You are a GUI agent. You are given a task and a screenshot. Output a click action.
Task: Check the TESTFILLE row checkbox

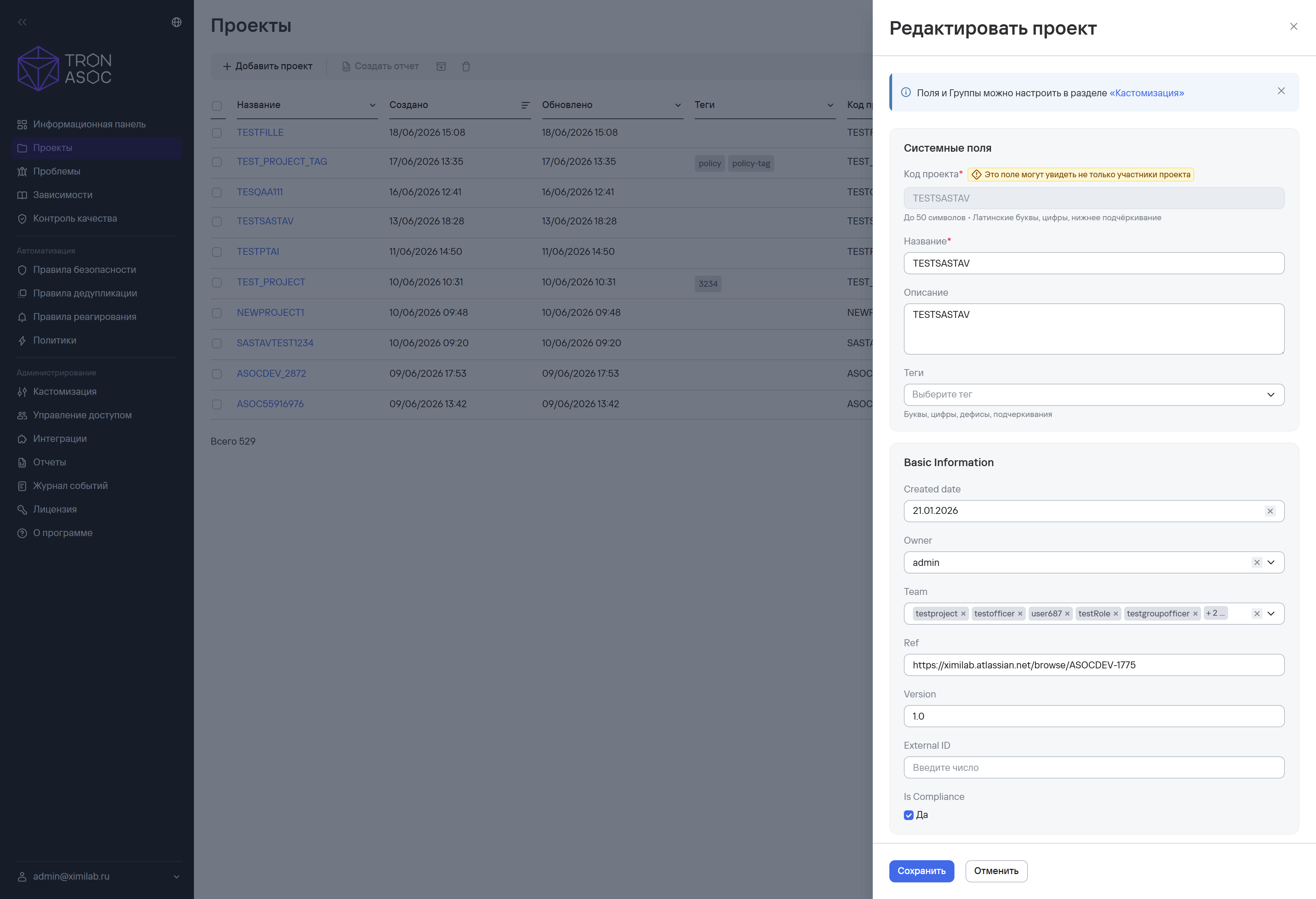[x=217, y=133]
